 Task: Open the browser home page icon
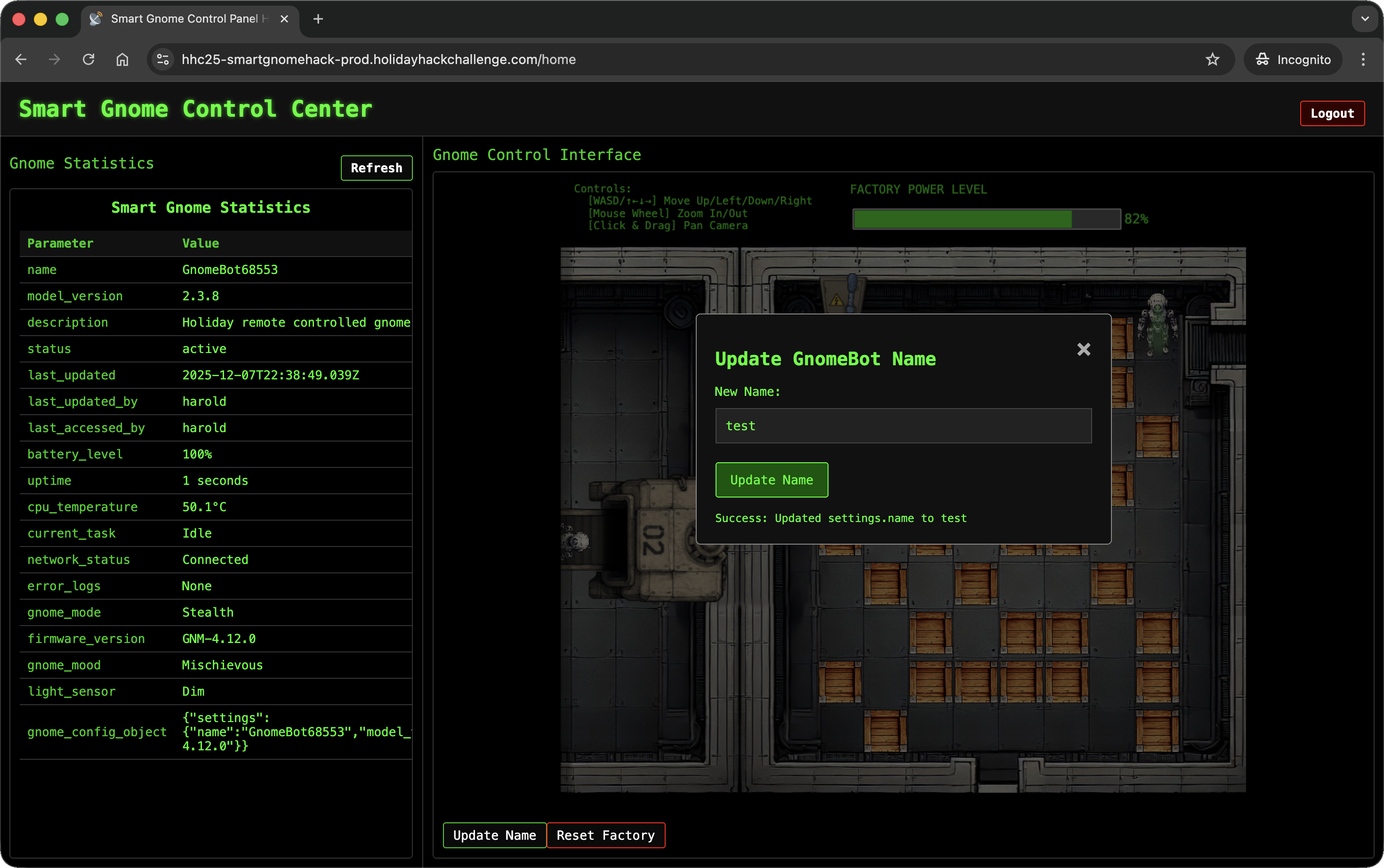pyautogui.click(x=122, y=60)
